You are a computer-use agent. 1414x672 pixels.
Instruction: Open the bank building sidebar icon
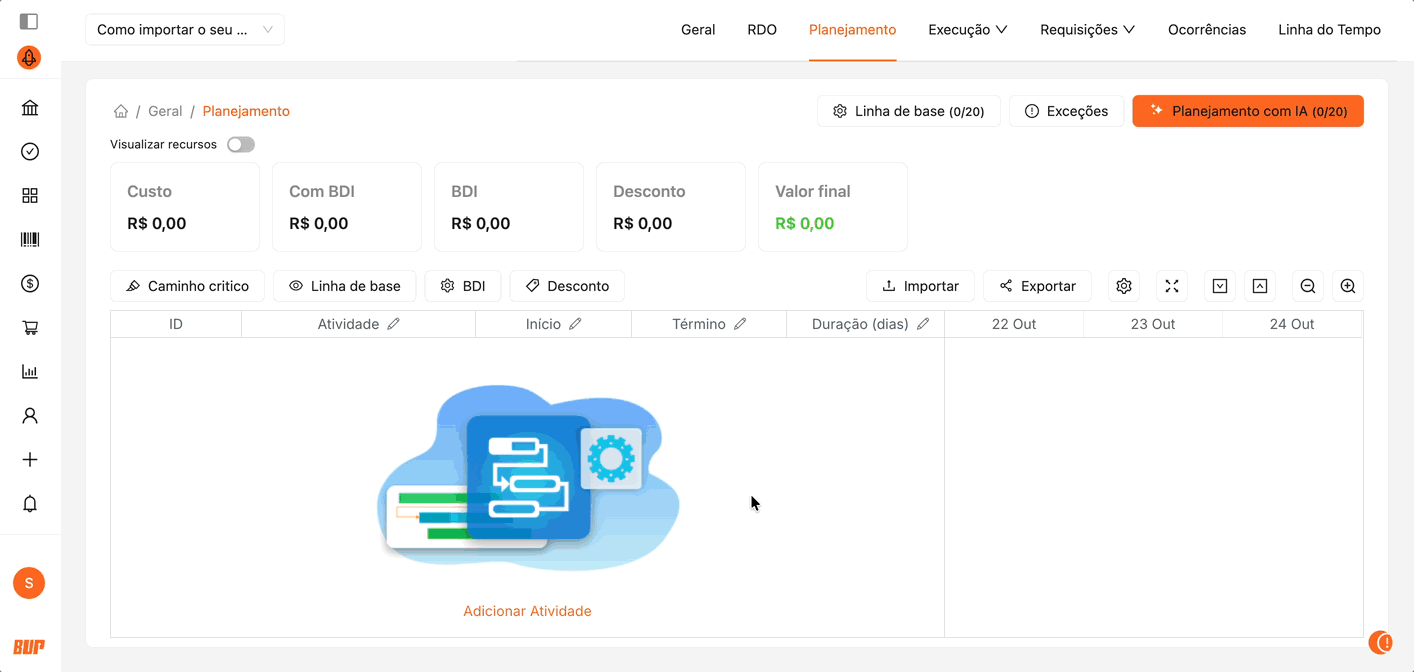tap(30, 108)
